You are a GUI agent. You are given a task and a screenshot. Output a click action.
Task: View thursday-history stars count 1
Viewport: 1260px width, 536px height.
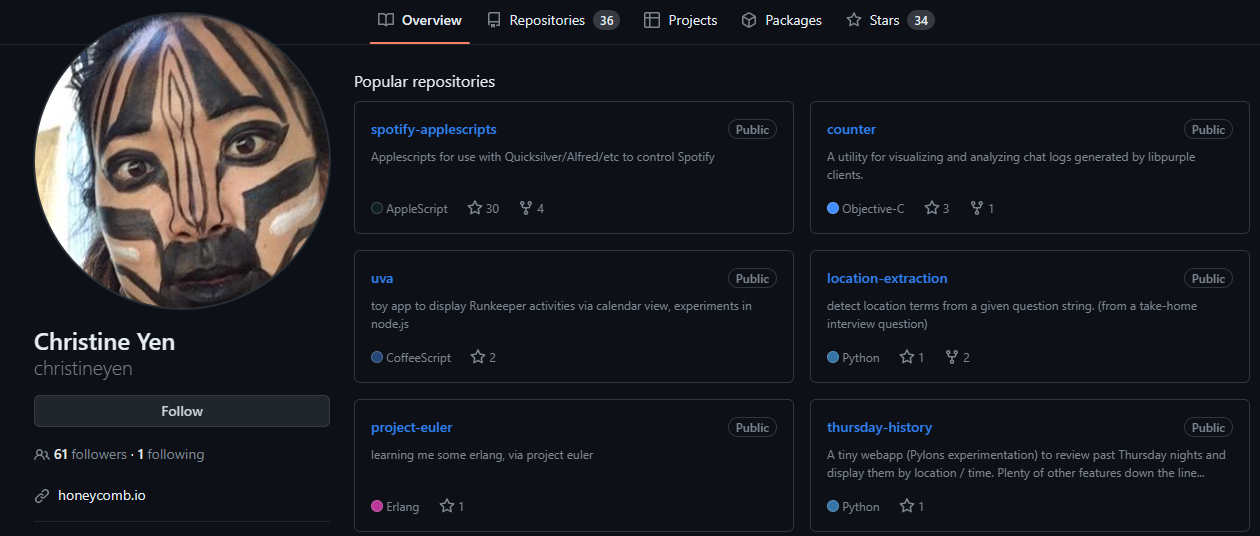pos(912,506)
